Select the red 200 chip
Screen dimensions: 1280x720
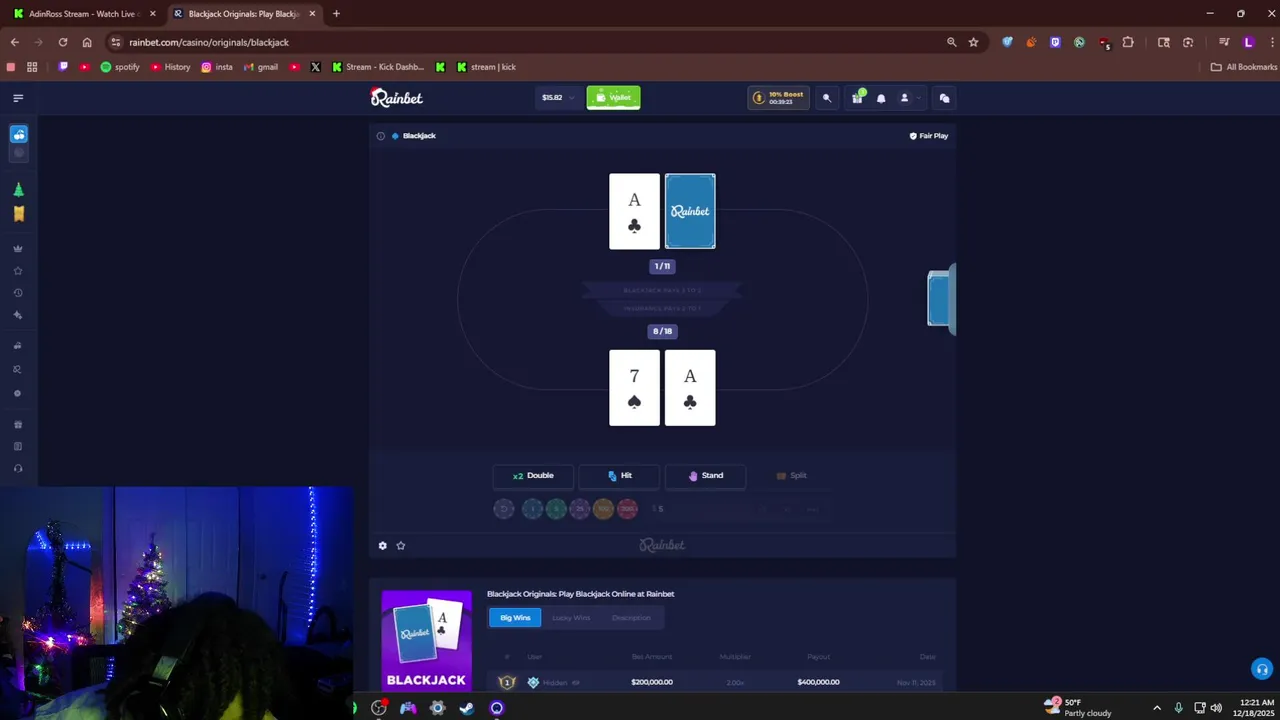(x=627, y=509)
